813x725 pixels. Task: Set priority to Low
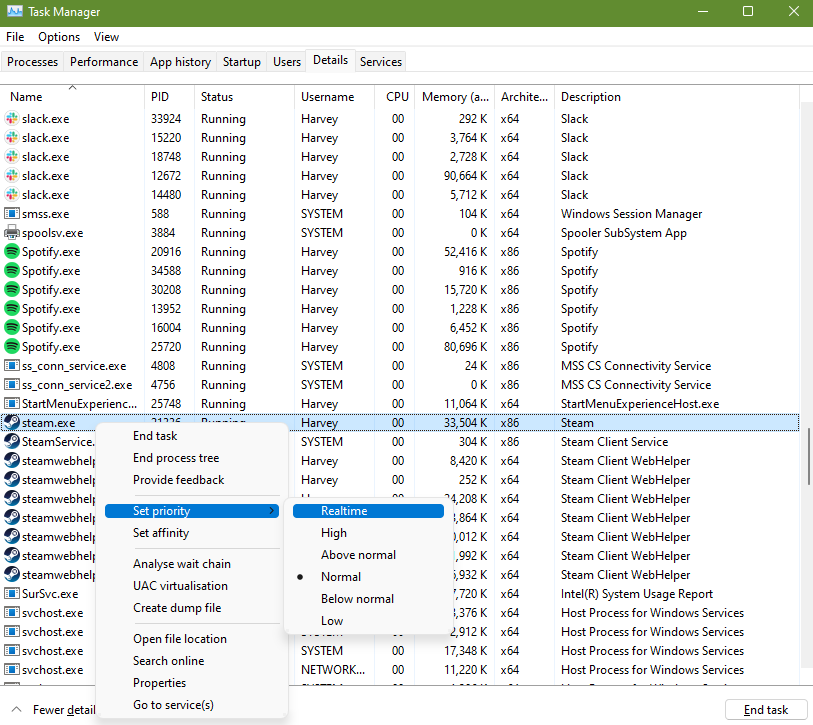click(368, 621)
